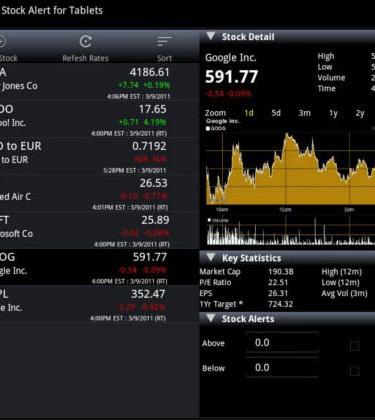The image size is (375, 420).
Task: Enable the Below alert checkbox
Action: tap(355, 371)
